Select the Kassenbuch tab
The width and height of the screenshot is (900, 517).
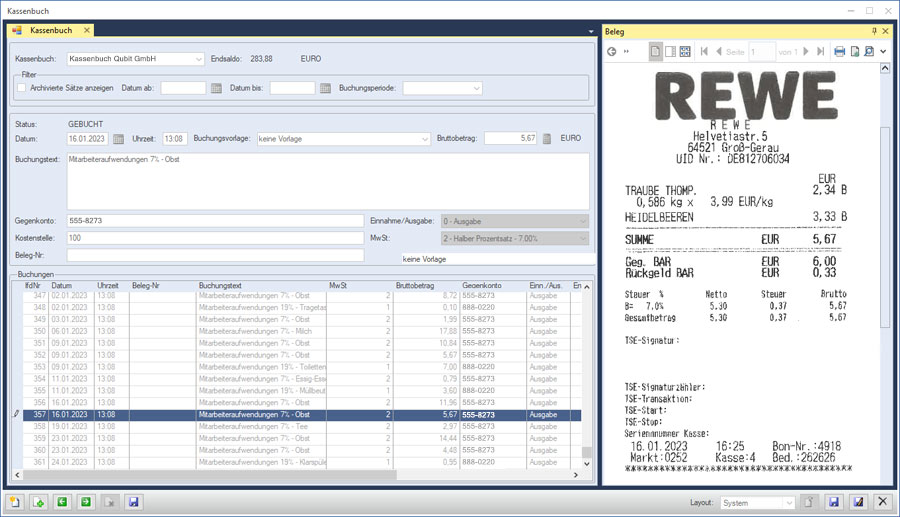click(50, 31)
